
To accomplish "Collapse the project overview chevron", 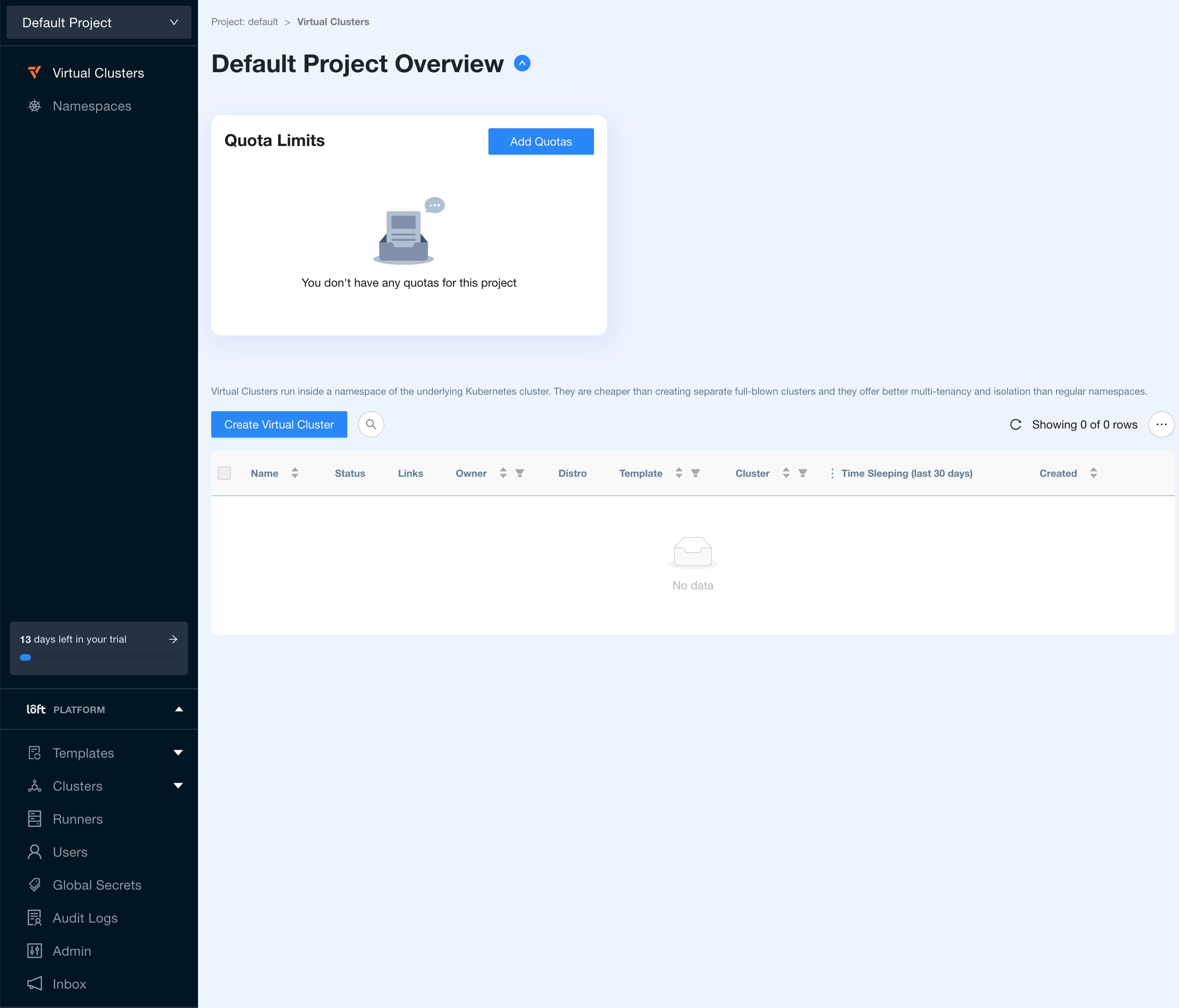I will coord(522,63).
